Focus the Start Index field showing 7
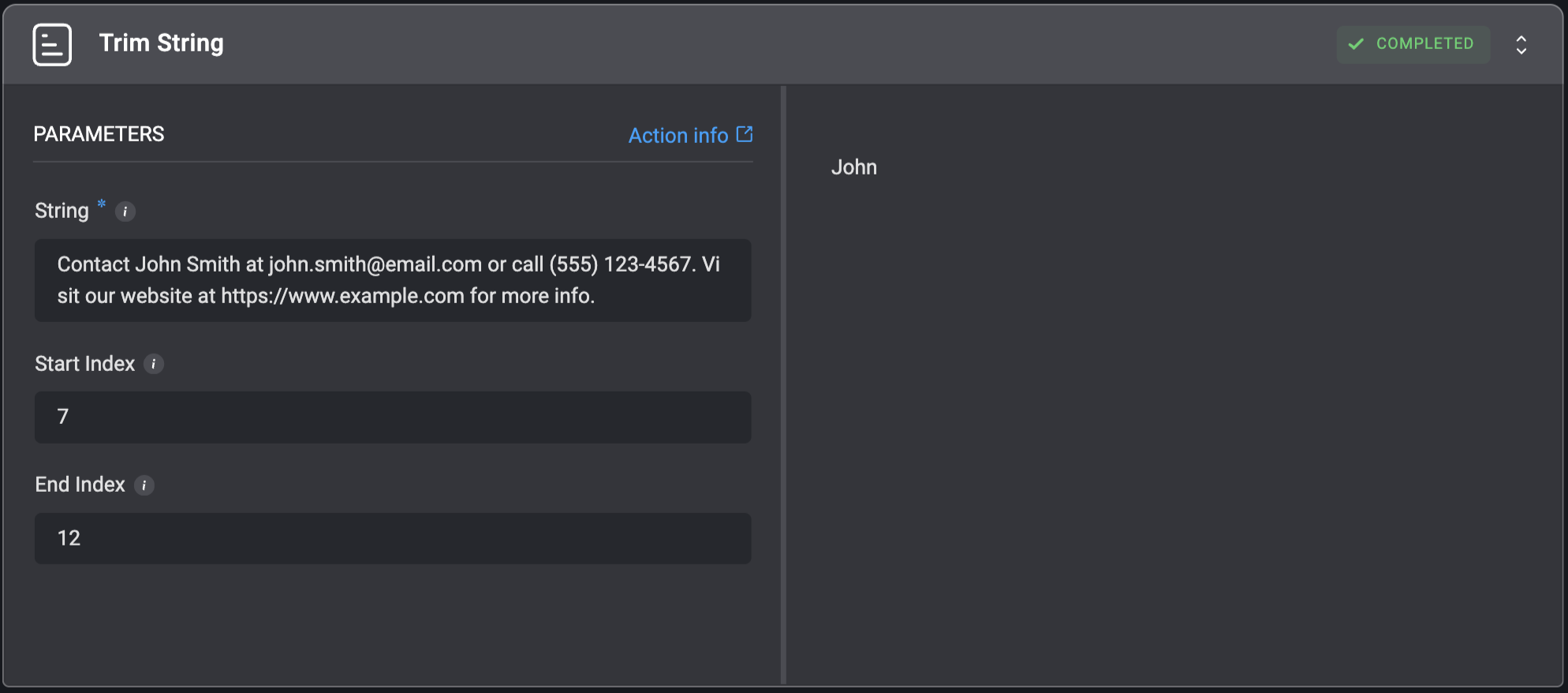Viewport: 1568px width, 693px height. pos(392,417)
